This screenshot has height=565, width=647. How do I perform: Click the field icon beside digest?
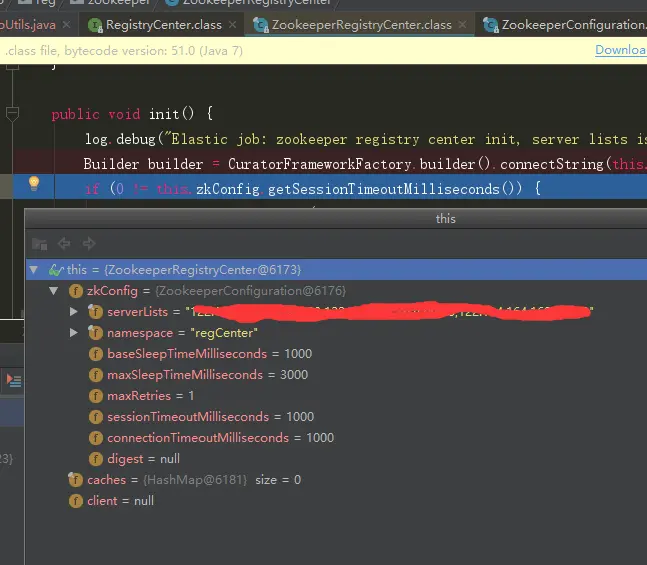tap(96, 459)
